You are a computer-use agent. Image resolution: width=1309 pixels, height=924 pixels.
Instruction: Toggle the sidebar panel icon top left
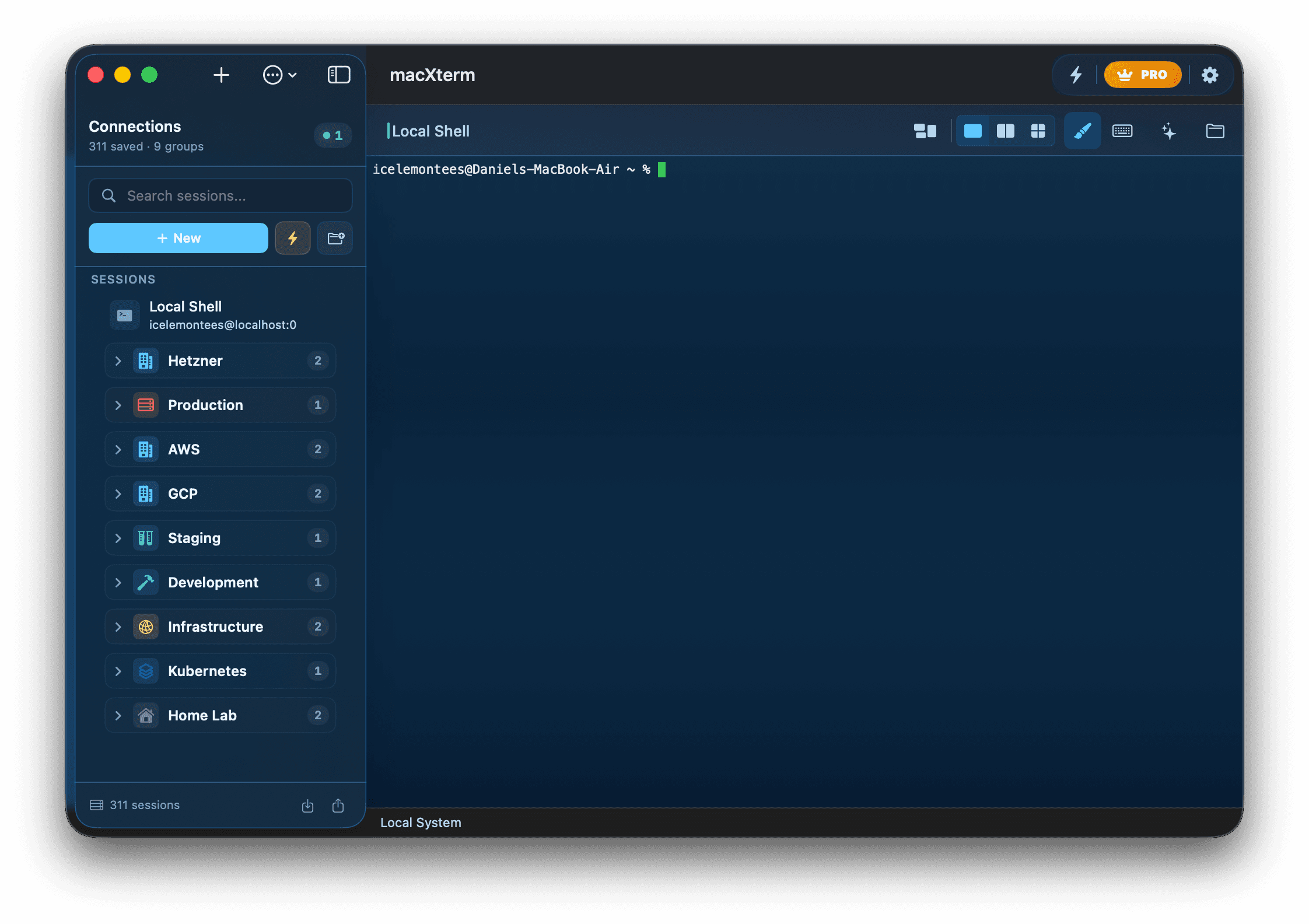[x=338, y=75]
